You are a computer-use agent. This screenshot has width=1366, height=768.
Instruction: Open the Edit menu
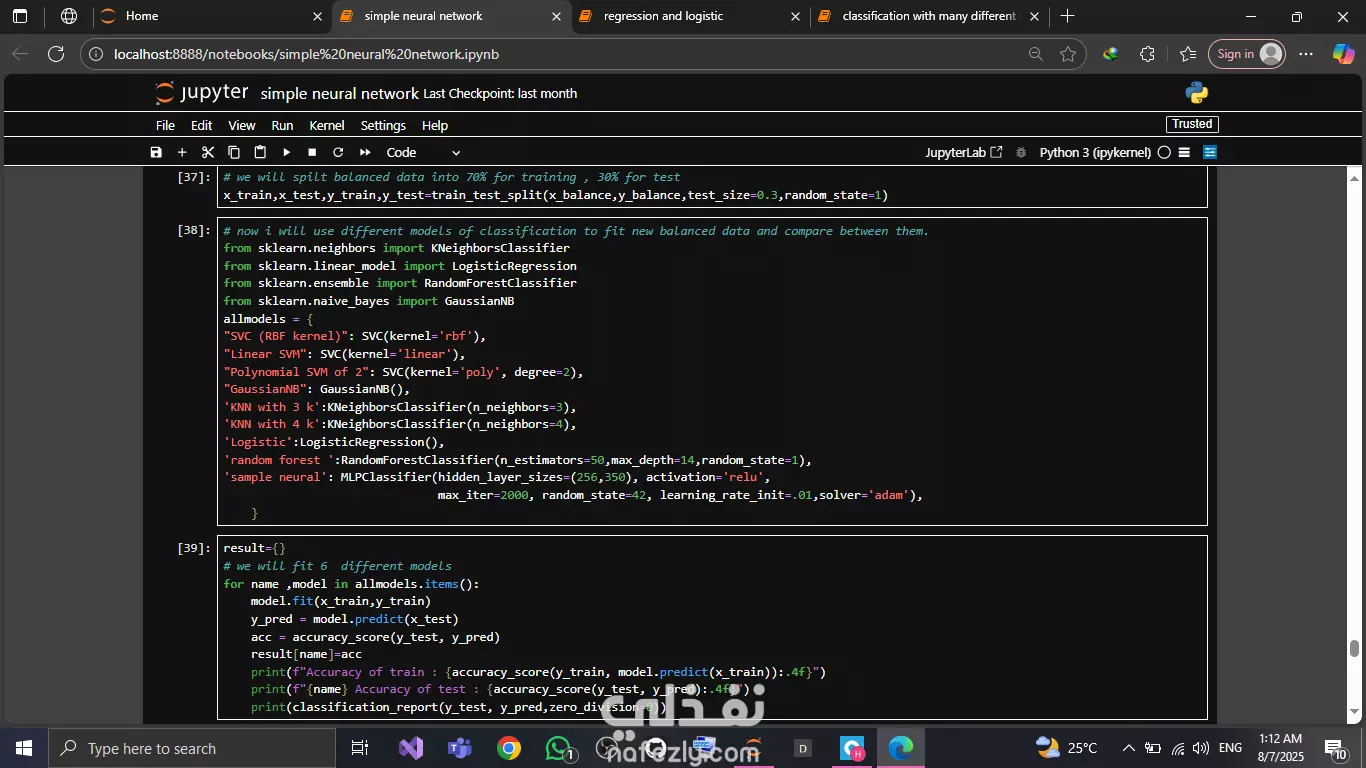(202, 125)
